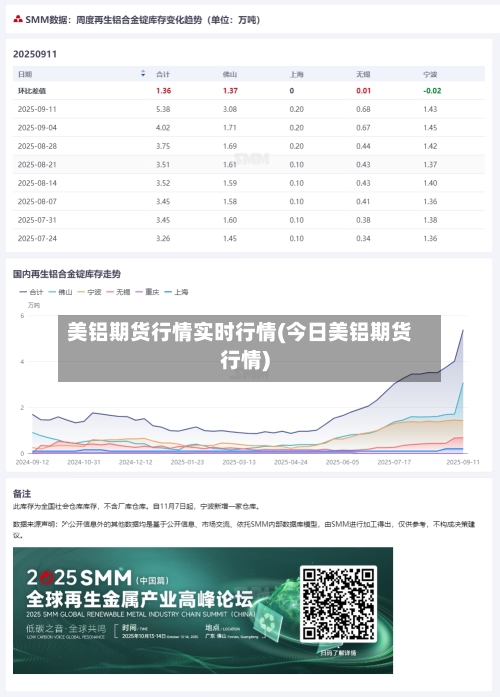
Task: Click the red SMM logo icon
Action: point(18,19)
